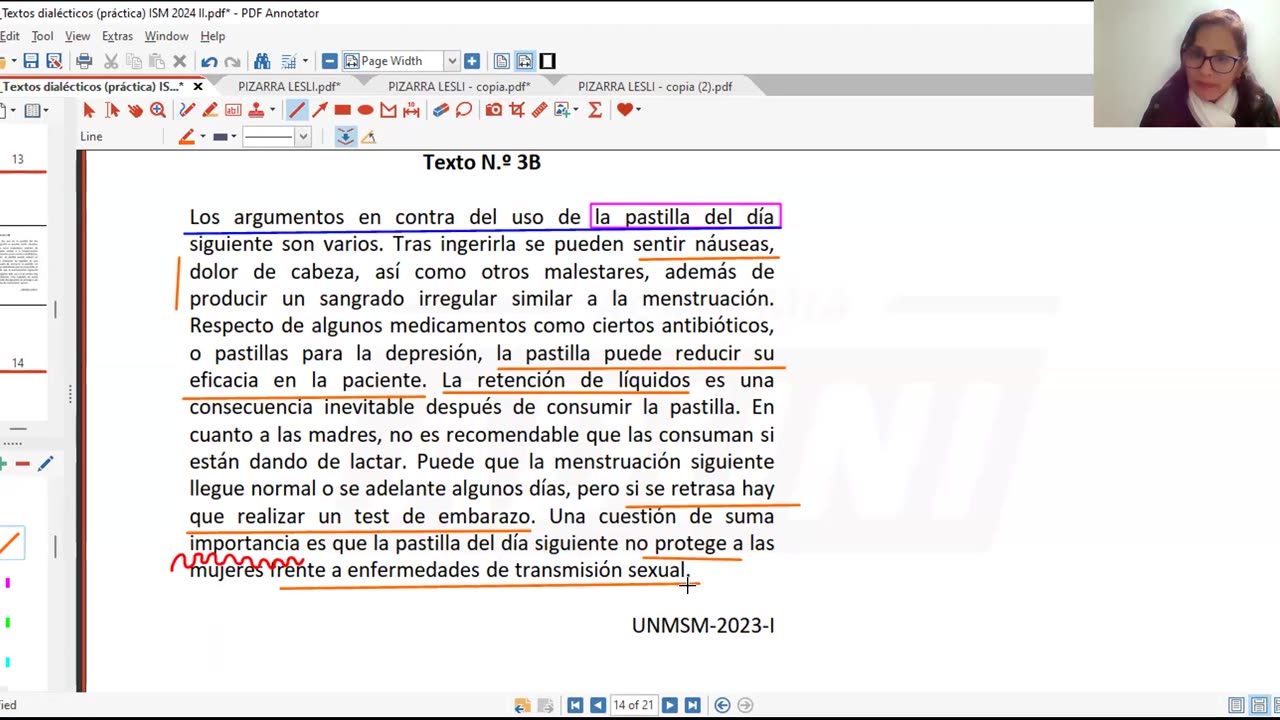The image size is (1280, 720).
Task: Open the Page Width zoom dropdown
Action: (x=452, y=61)
